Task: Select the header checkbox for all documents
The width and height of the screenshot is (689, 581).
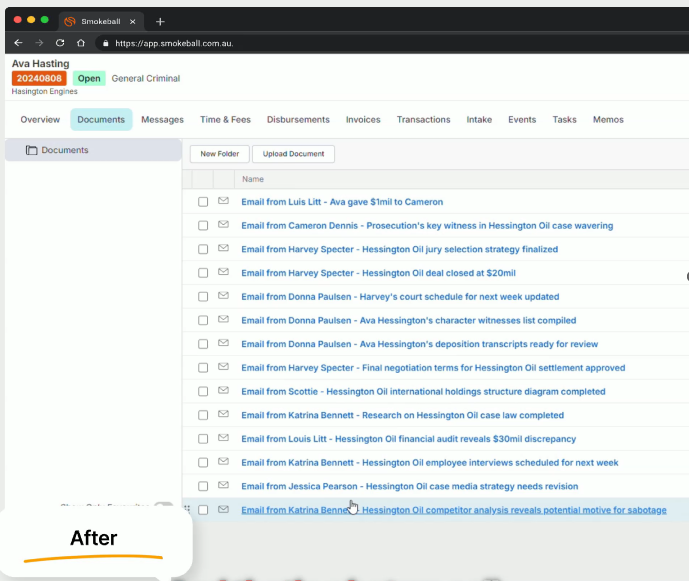Action: (x=203, y=179)
